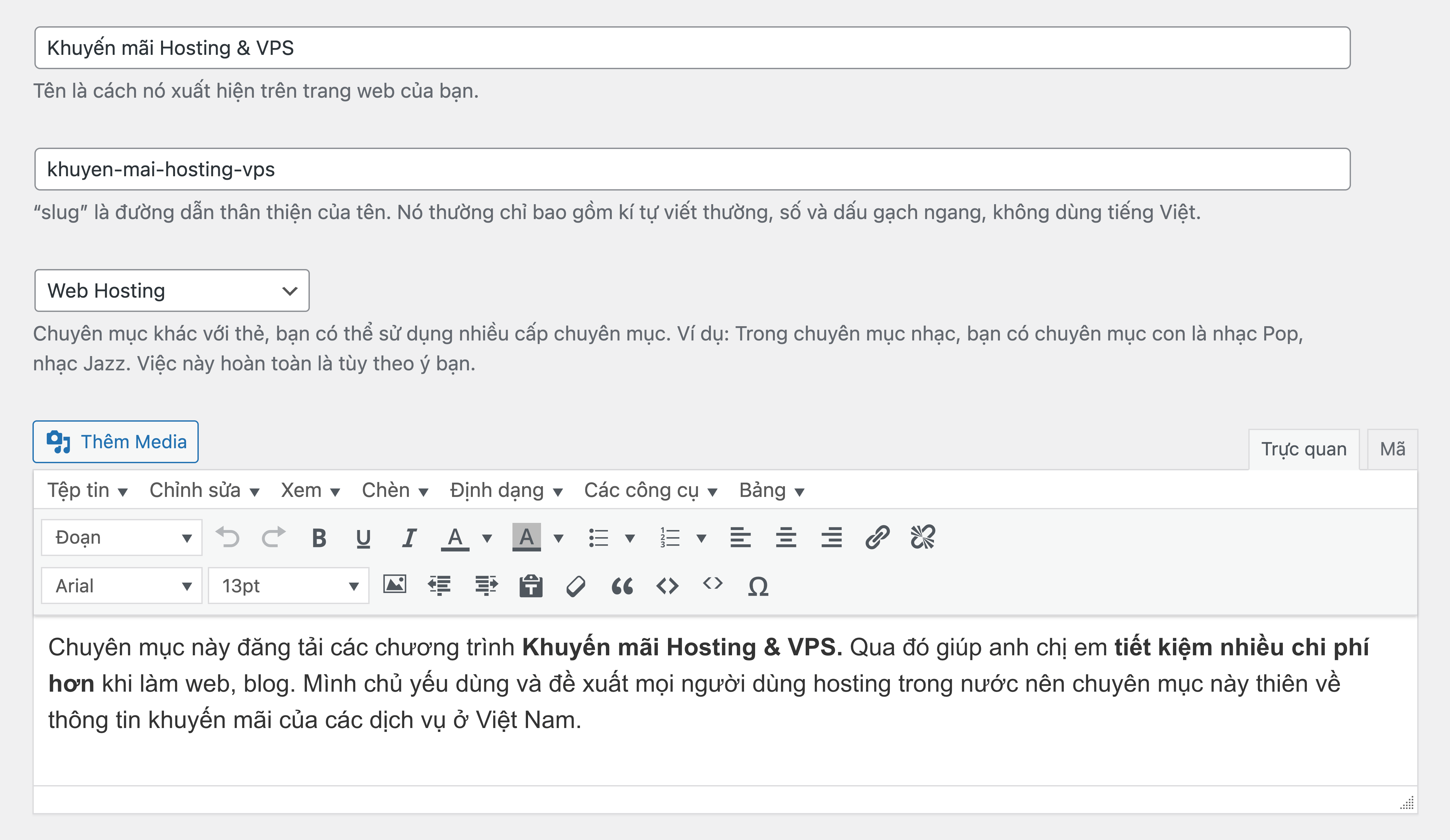Apply blockquote formatting

tap(623, 586)
